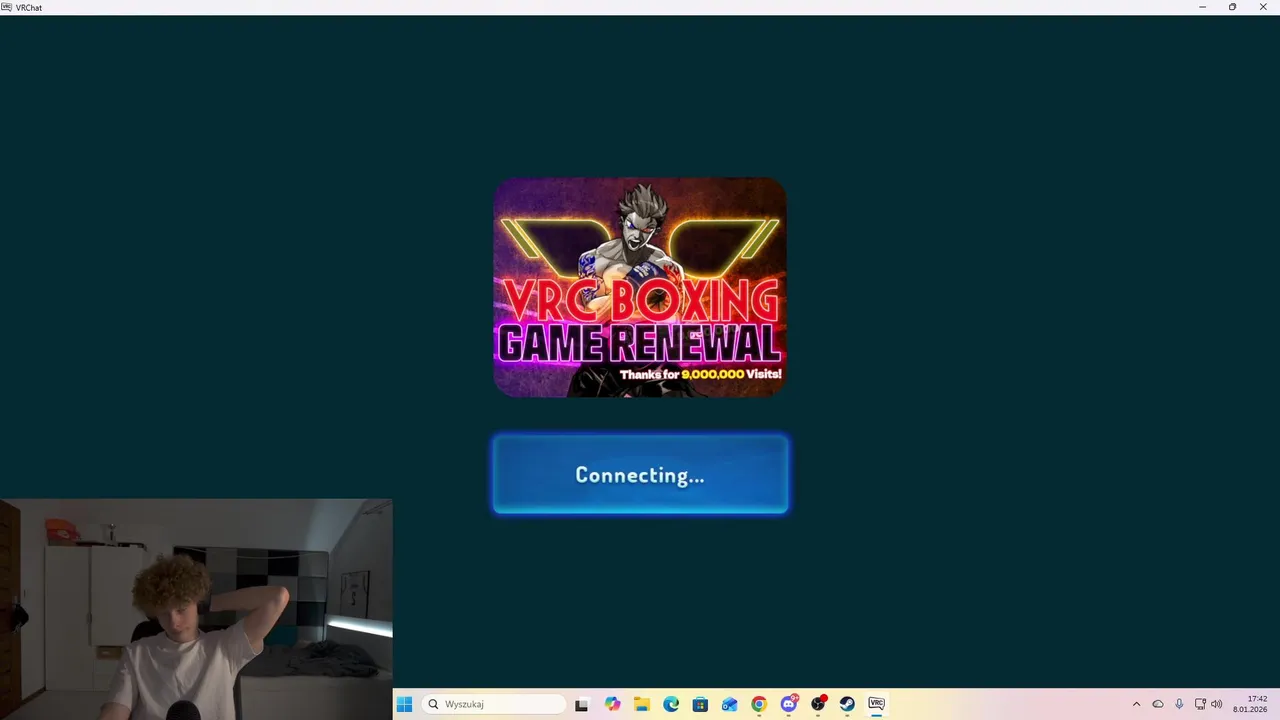Image resolution: width=1280 pixels, height=720 pixels.
Task: Click the OneDrive cloud tray icon
Action: (1158, 704)
